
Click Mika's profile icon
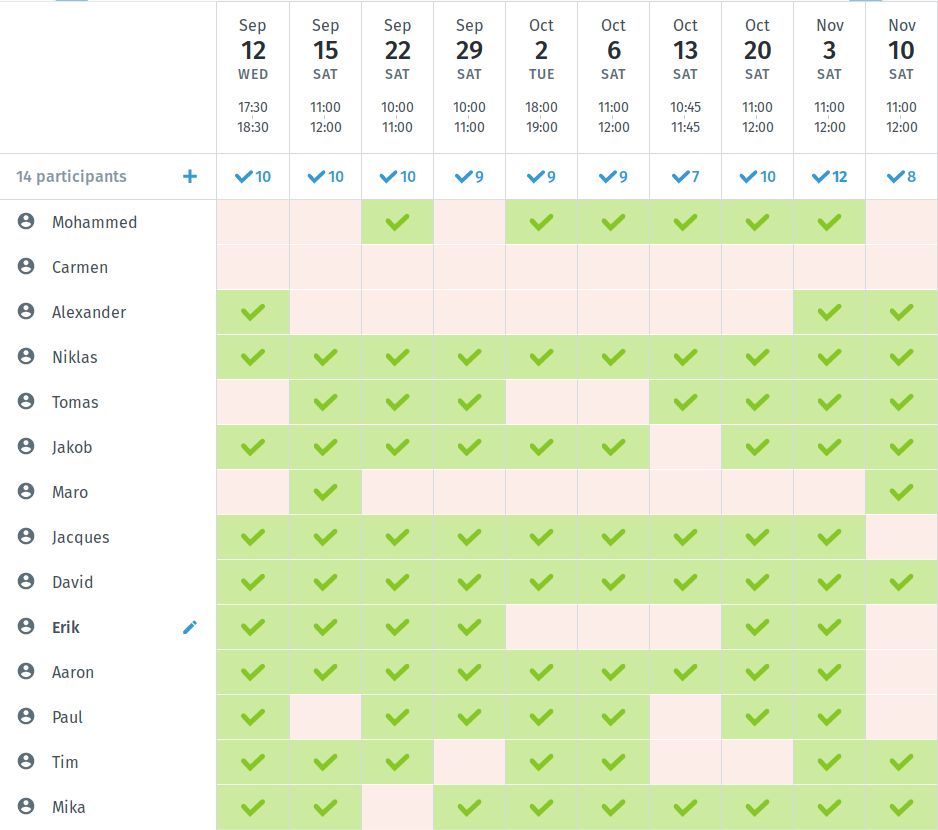coord(26,807)
